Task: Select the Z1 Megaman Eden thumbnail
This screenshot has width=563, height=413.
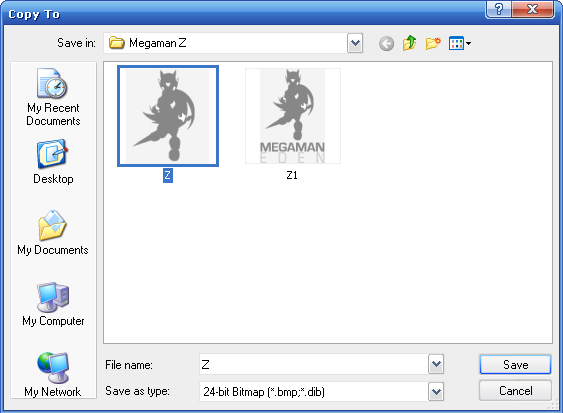Action: (x=293, y=116)
